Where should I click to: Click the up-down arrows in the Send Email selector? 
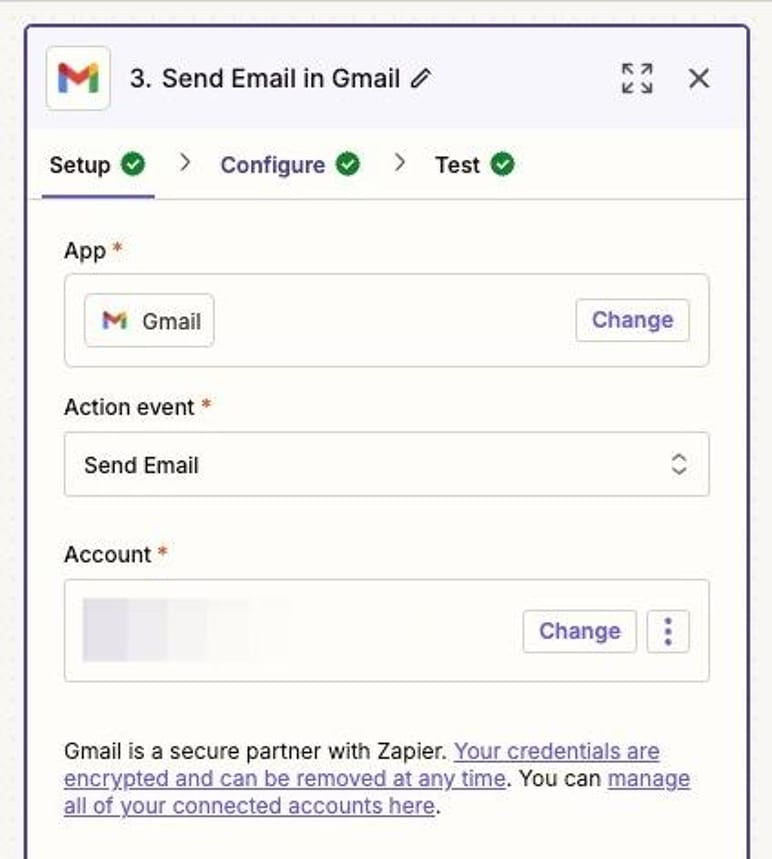pos(677,464)
